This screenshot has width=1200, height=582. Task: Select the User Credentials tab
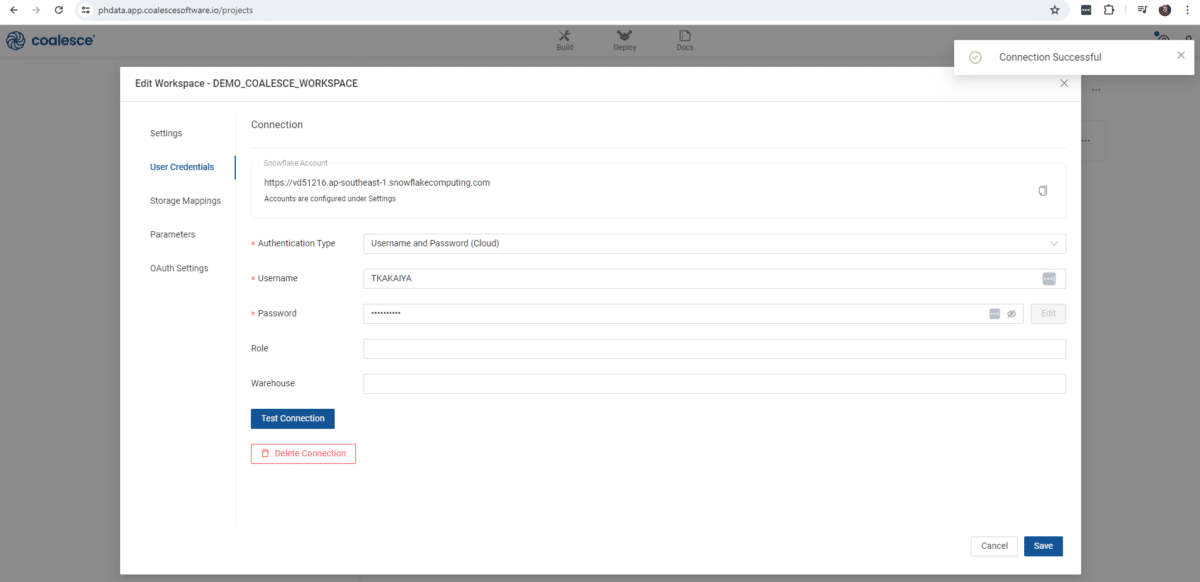(182, 167)
